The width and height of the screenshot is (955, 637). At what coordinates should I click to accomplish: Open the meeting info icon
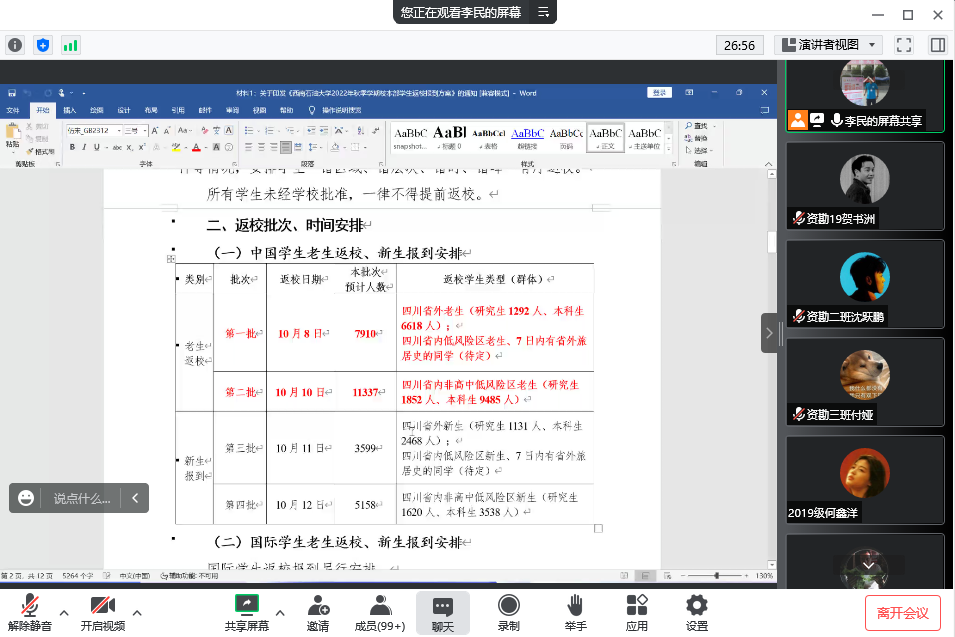(15, 45)
